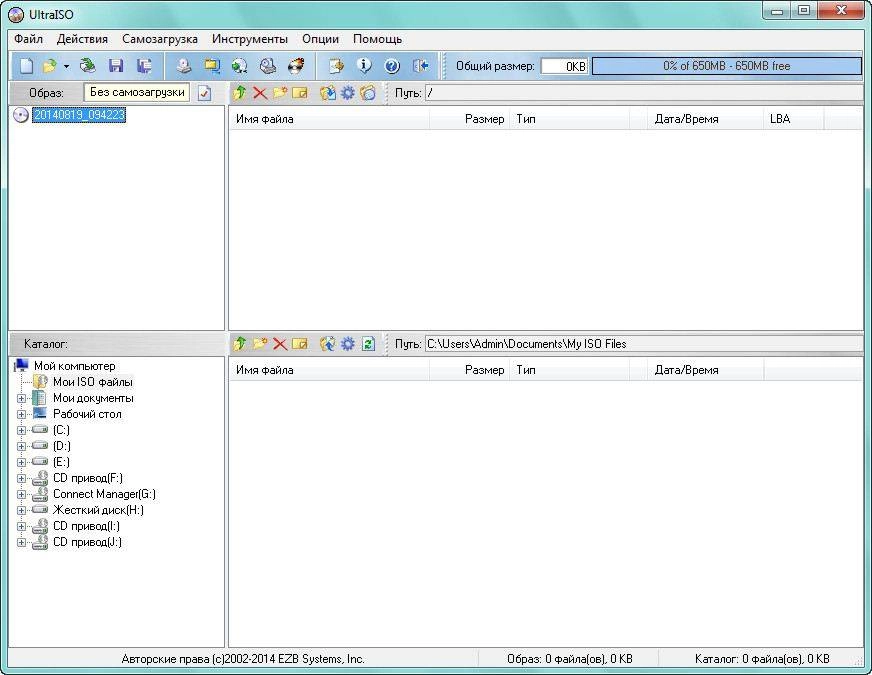Delete with the red X in the catalog pane toolbar
Viewport: 872px width, 675px height.
click(280, 344)
